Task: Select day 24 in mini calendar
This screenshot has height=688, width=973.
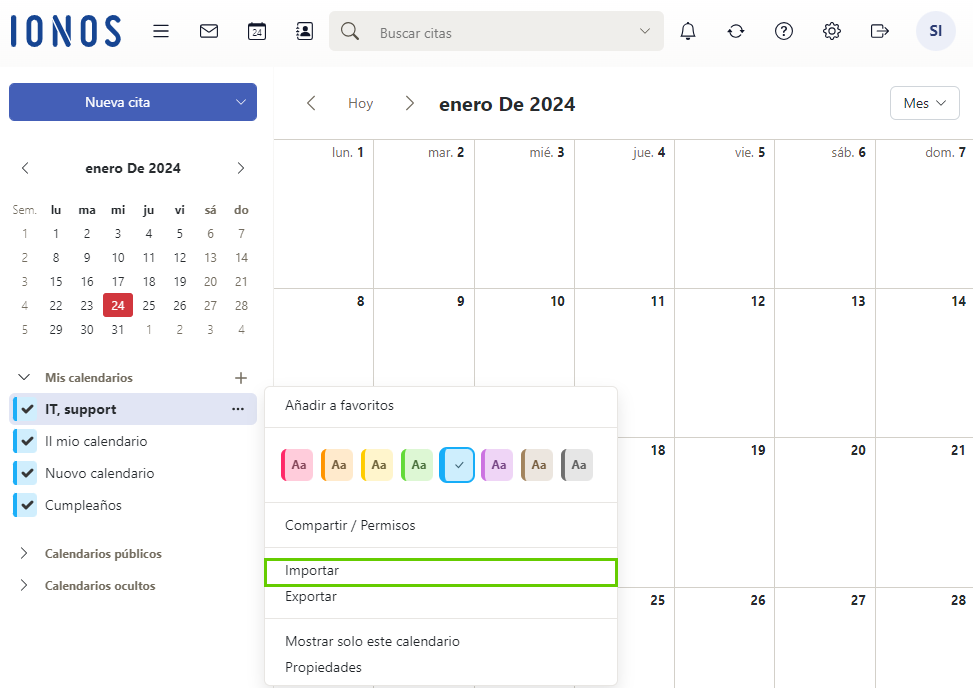Action: (x=118, y=305)
